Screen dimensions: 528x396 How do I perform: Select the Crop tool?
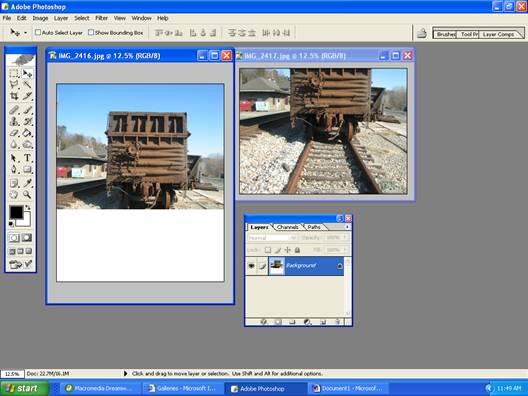click(x=14, y=97)
